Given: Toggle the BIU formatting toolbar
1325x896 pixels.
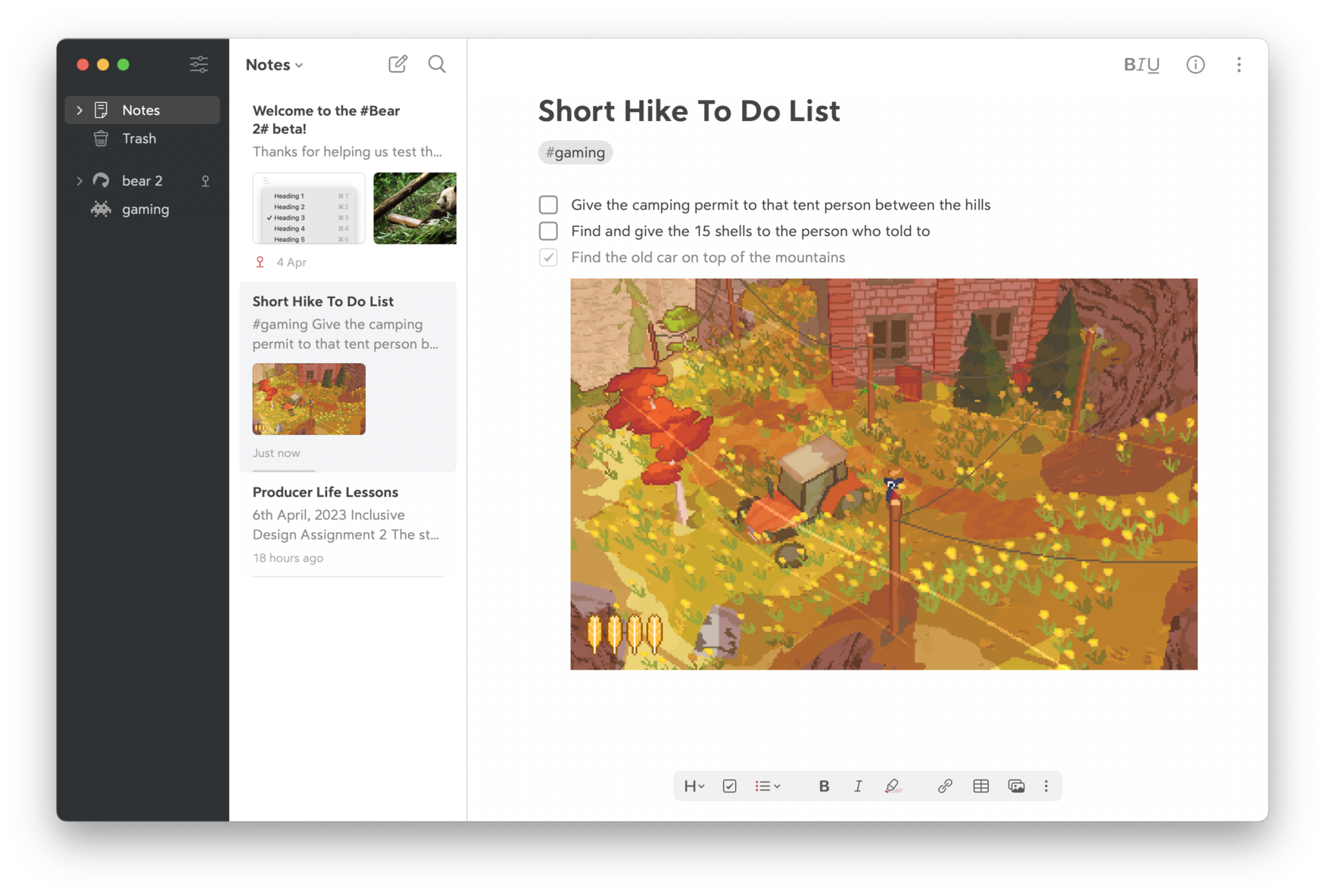Looking at the screenshot, I should [1141, 65].
